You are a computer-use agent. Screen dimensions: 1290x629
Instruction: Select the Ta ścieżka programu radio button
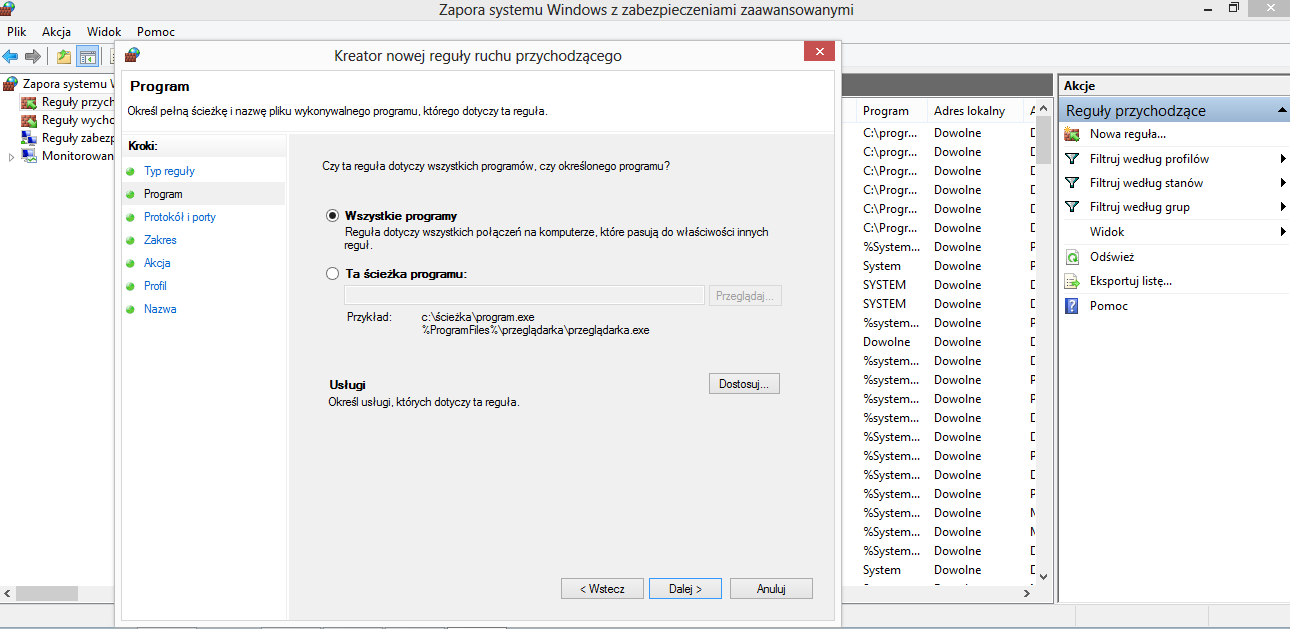pos(333,273)
